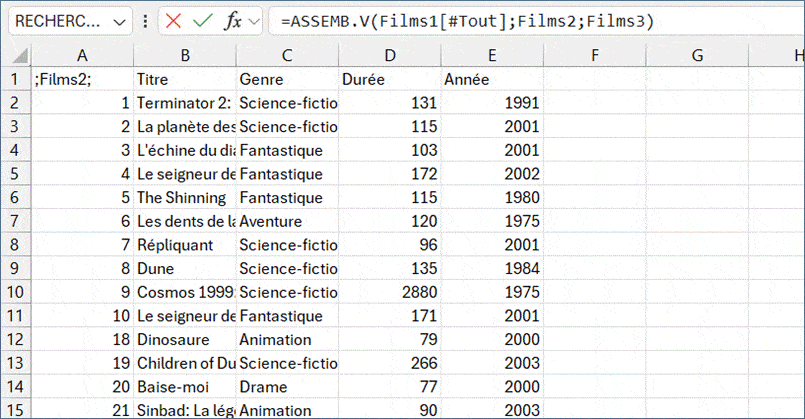The width and height of the screenshot is (805, 419).
Task: Select column E header
Action: tap(492, 55)
